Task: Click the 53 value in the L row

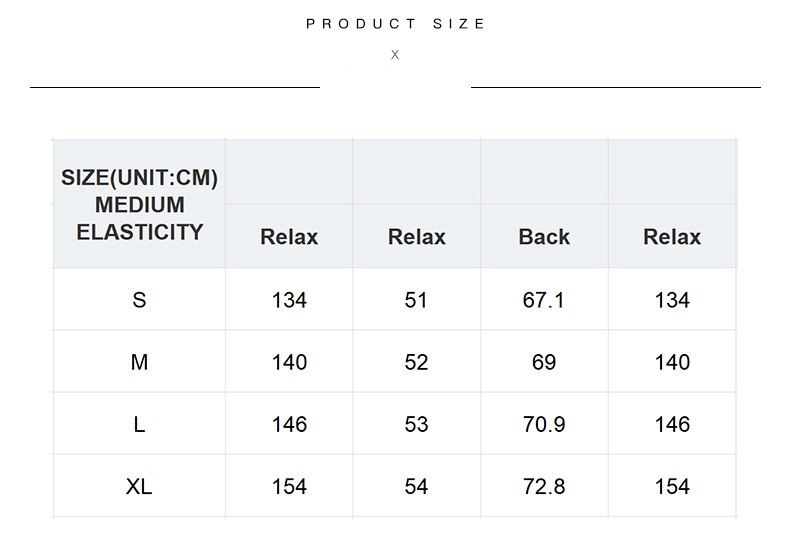Action: pos(417,424)
